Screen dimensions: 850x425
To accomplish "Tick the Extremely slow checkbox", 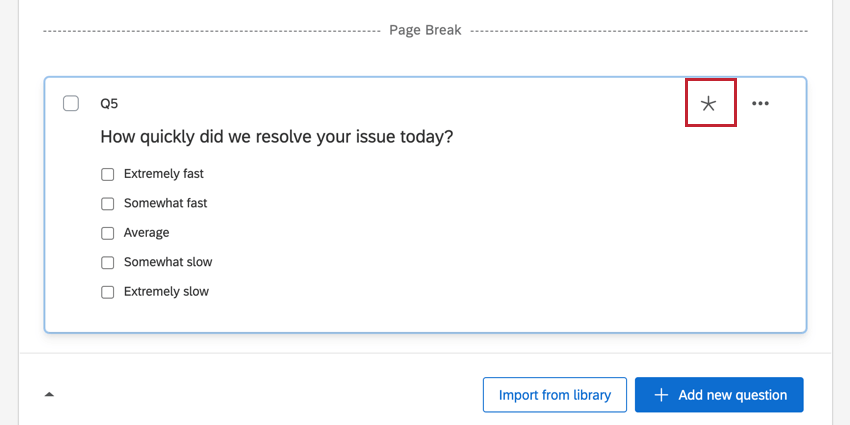I will point(108,292).
